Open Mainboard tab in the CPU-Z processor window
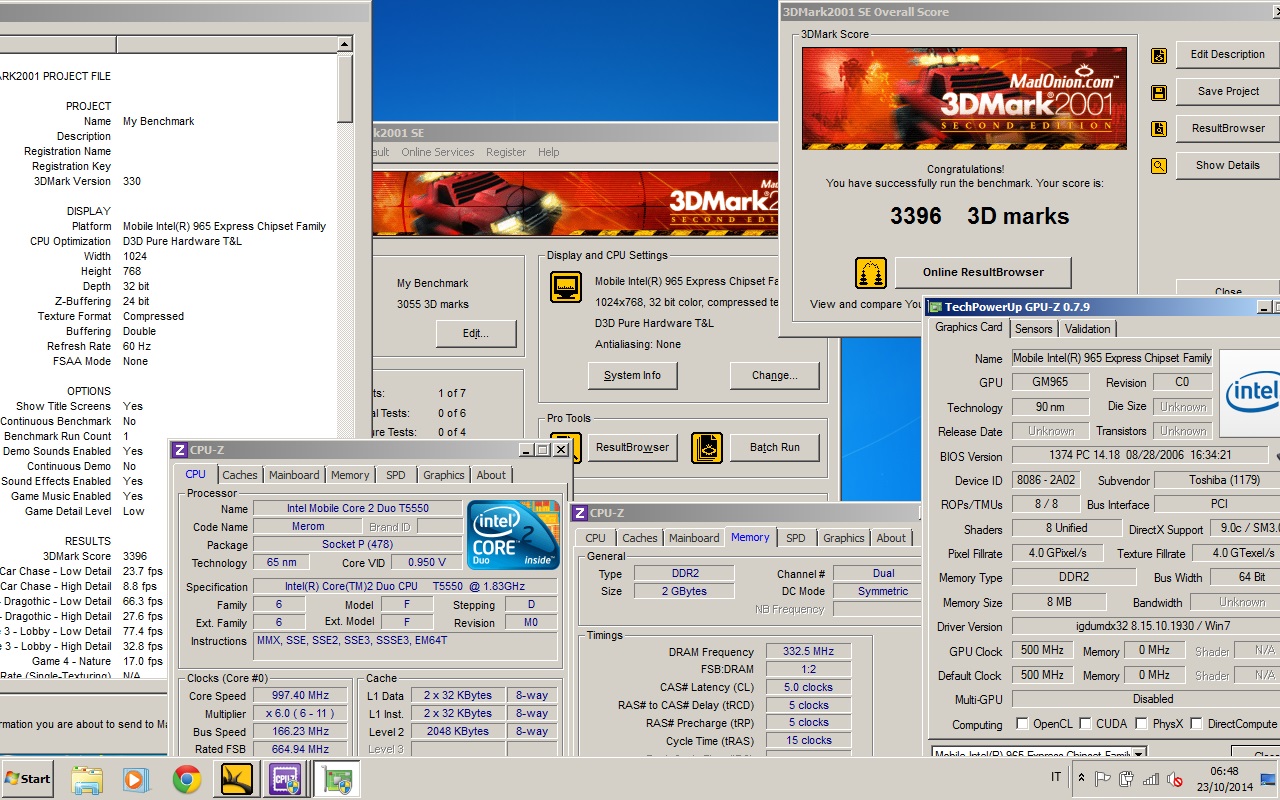The height and width of the screenshot is (800, 1280). [294, 475]
